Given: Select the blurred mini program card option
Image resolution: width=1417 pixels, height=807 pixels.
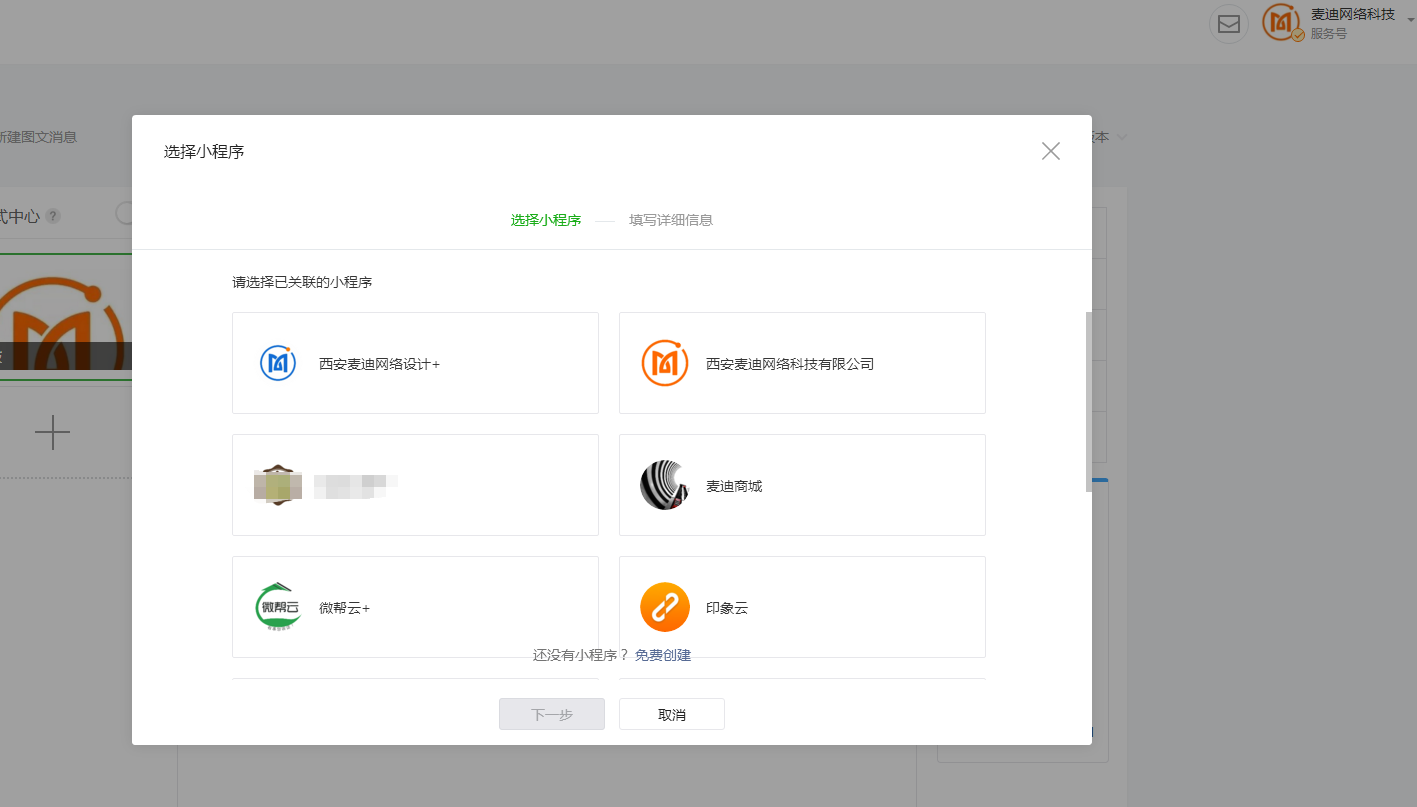Looking at the screenshot, I should pyautogui.click(x=415, y=485).
